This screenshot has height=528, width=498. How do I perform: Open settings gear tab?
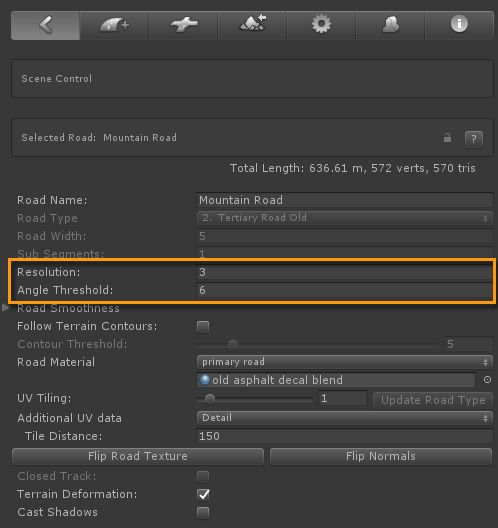coord(322,25)
